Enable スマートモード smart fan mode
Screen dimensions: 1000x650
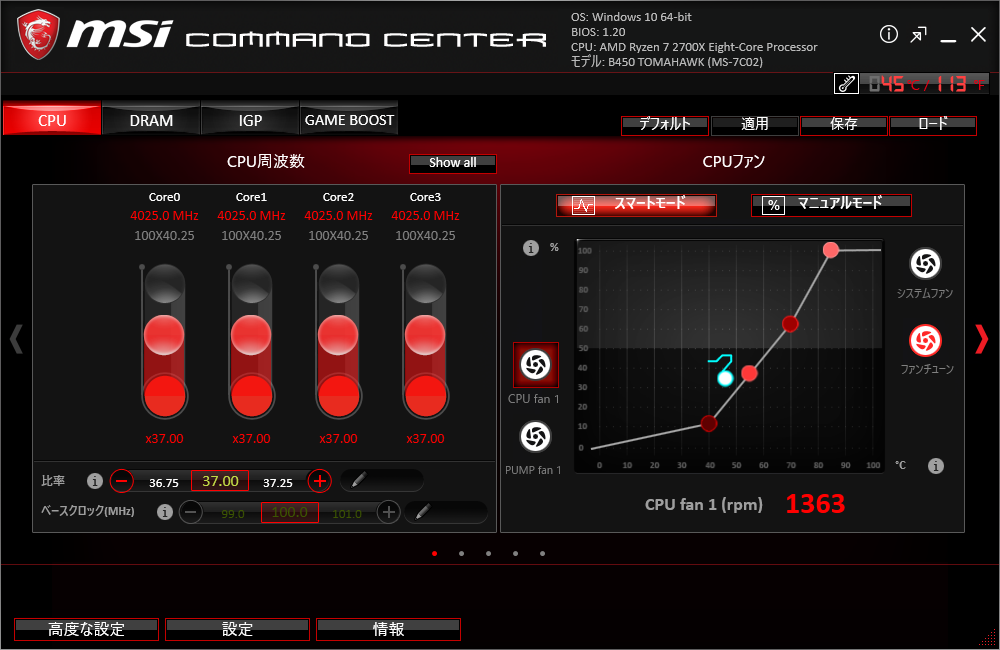[x=636, y=205]
